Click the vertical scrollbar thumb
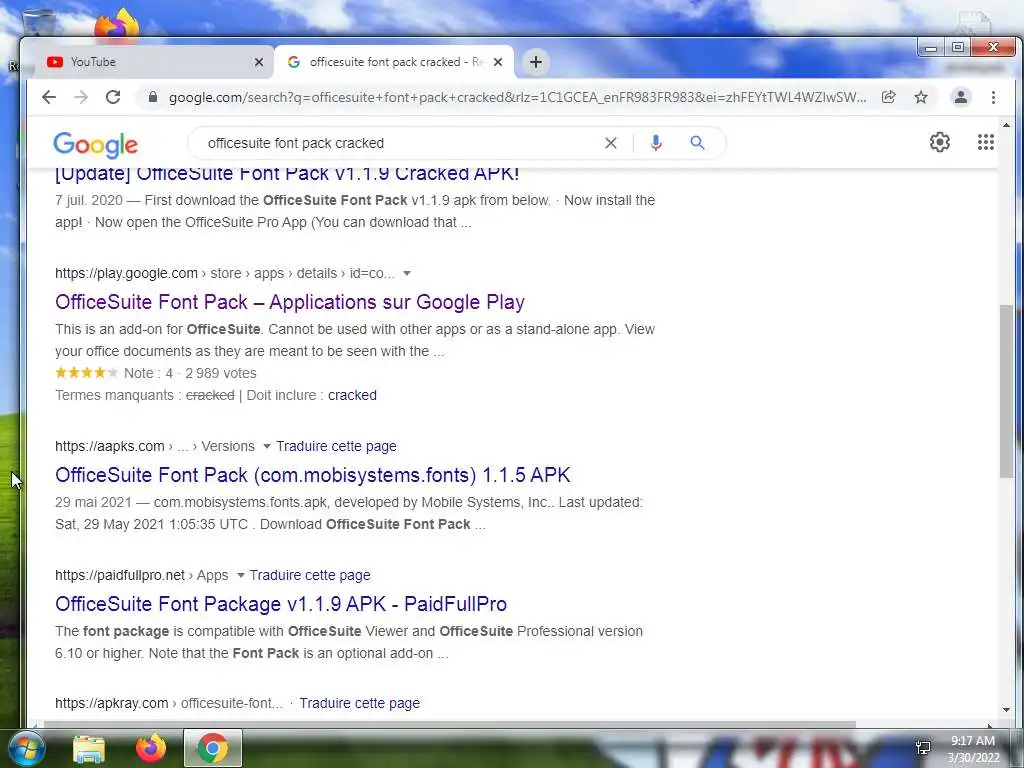Image resolution: width=1024 pixels, height=768 pixels. [x=1006, y=391]
